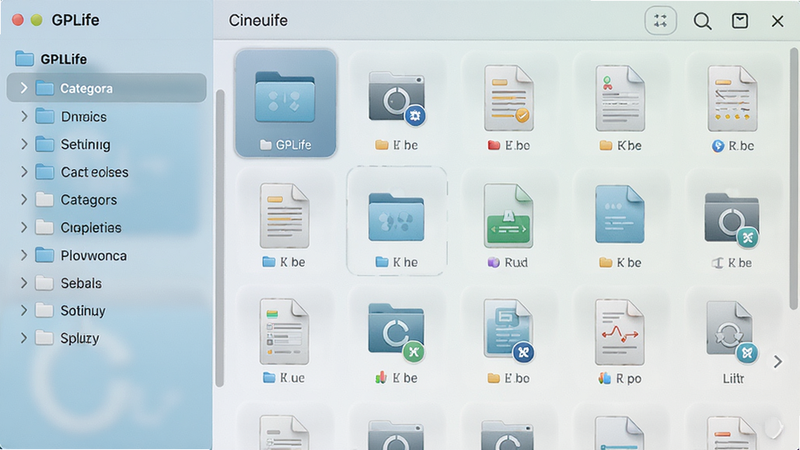800x450 pixels.
Task: Expand the Plovwonca folder chevron
Action: pyautogui.click(x=23, y=255)
